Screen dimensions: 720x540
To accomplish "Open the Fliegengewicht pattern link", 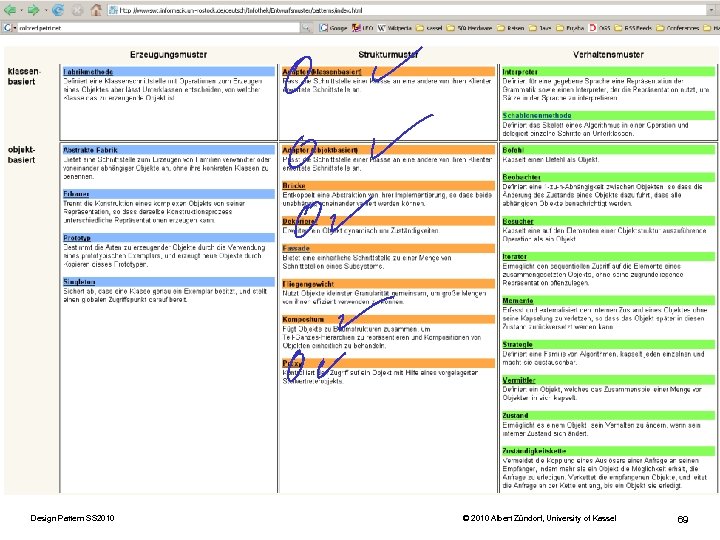I will point(308,284).
